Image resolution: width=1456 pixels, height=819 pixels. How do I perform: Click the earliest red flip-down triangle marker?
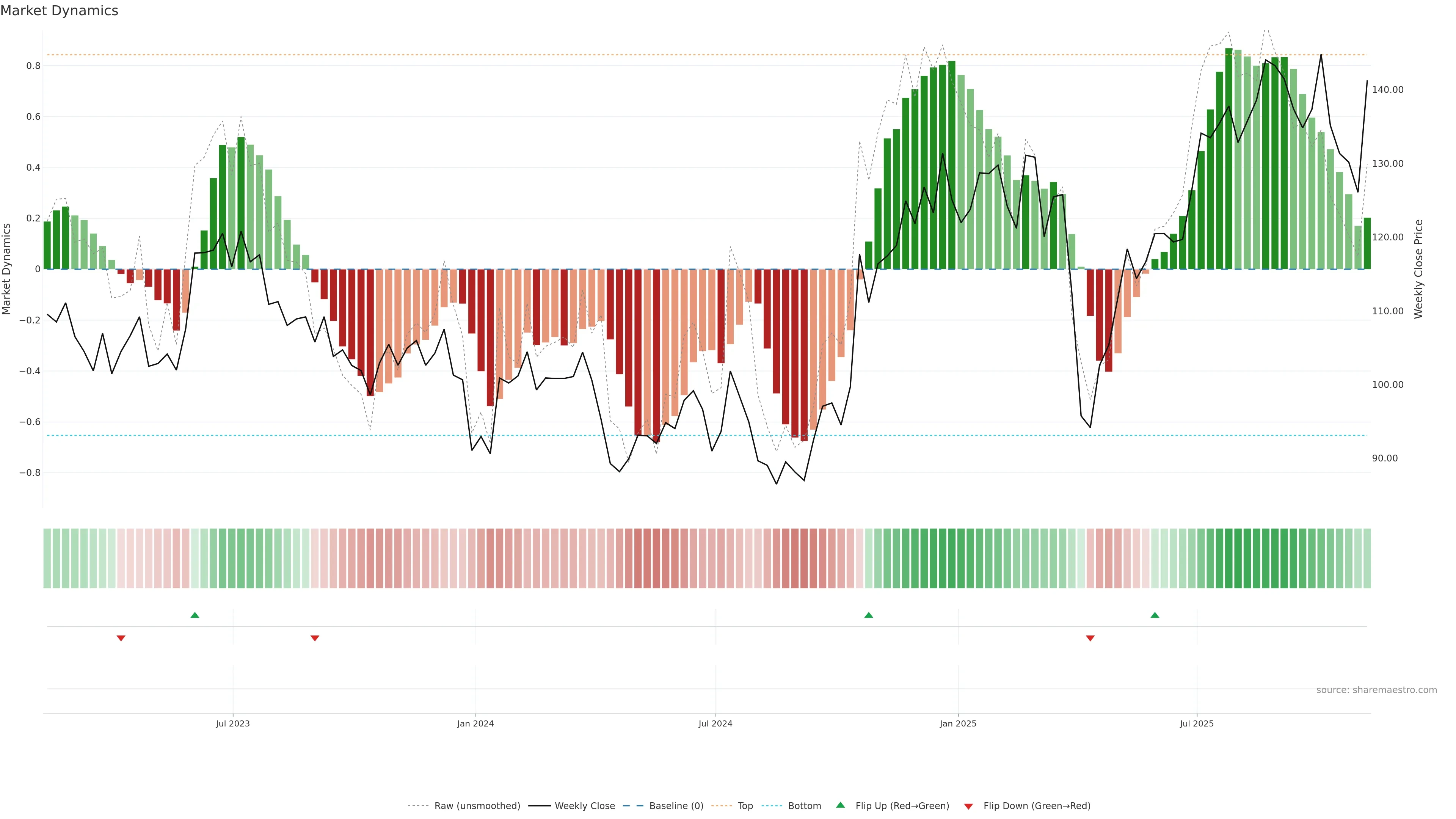click(121, 638)
